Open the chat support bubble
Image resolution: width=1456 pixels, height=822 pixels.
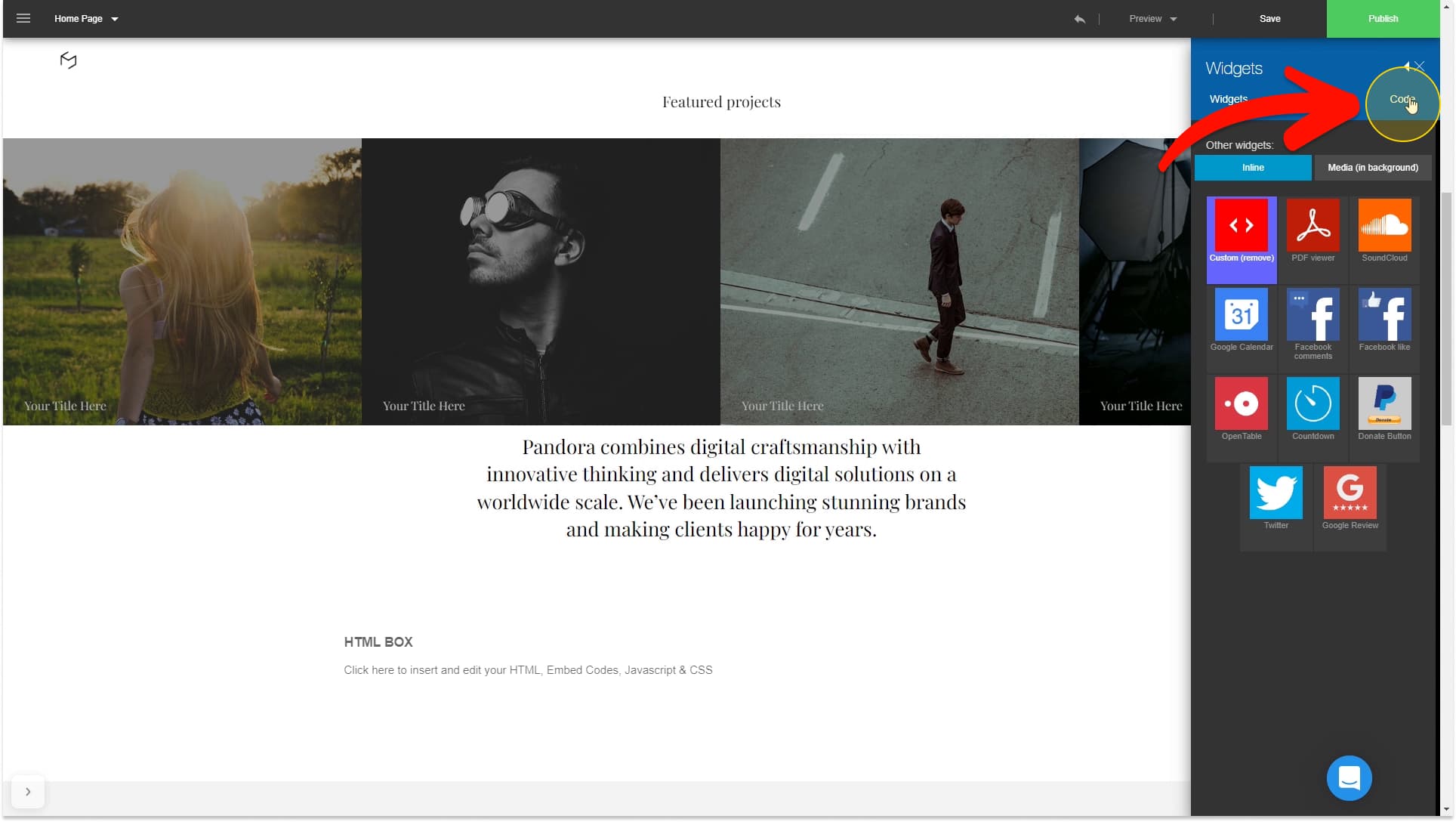pyautogui.click(x=1349, y=778)
